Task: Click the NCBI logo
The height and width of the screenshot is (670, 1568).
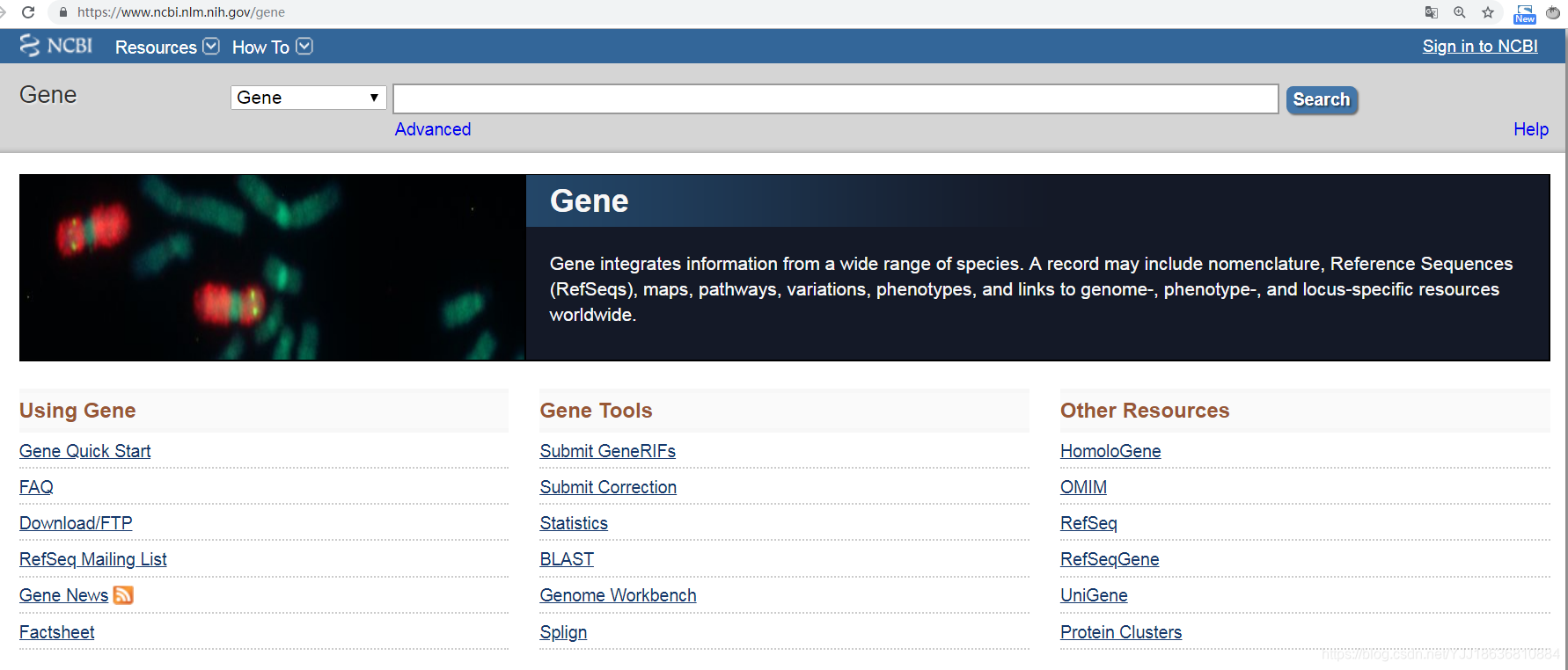Action: [55, 46]
